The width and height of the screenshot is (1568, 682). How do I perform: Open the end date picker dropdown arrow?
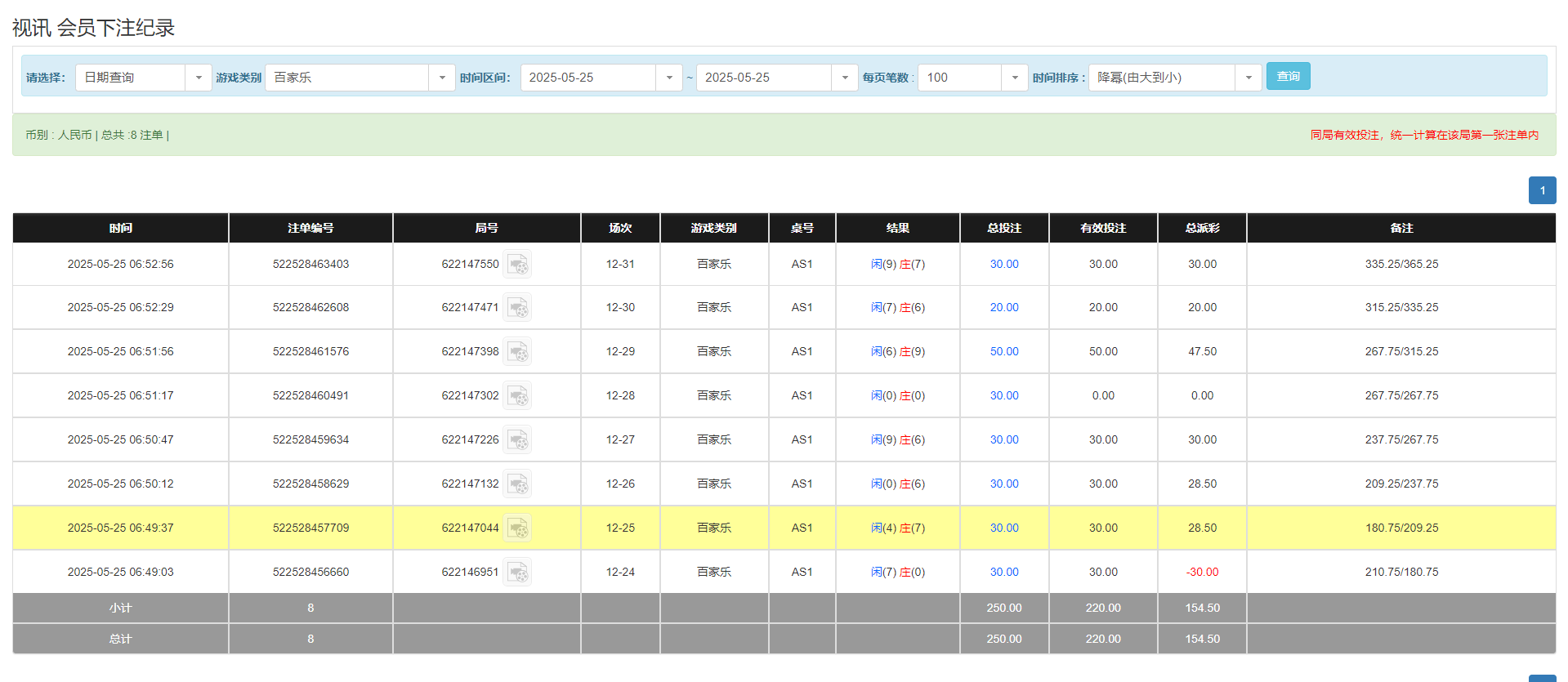844,78
